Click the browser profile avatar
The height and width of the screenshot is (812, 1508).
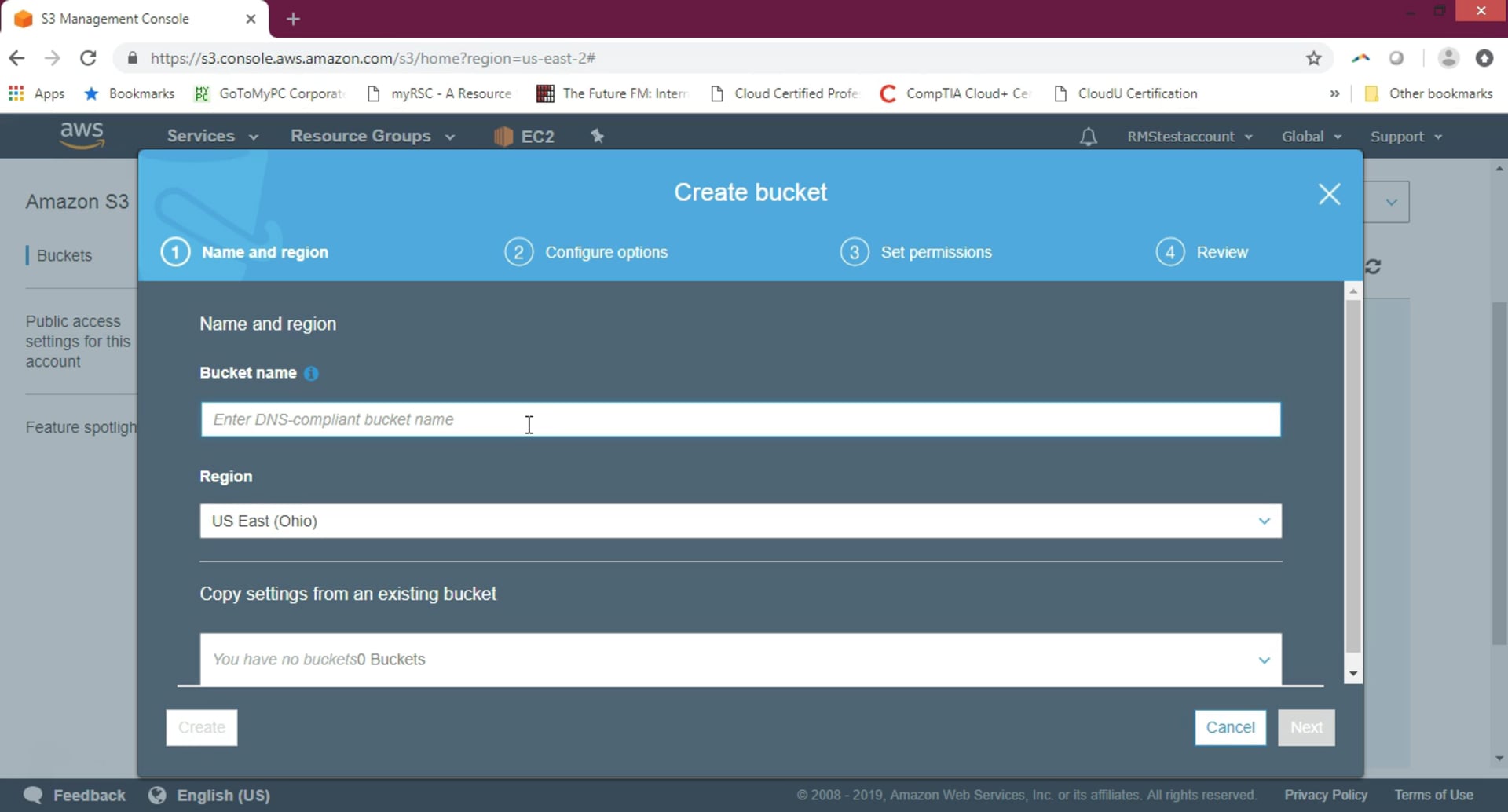1448,58
